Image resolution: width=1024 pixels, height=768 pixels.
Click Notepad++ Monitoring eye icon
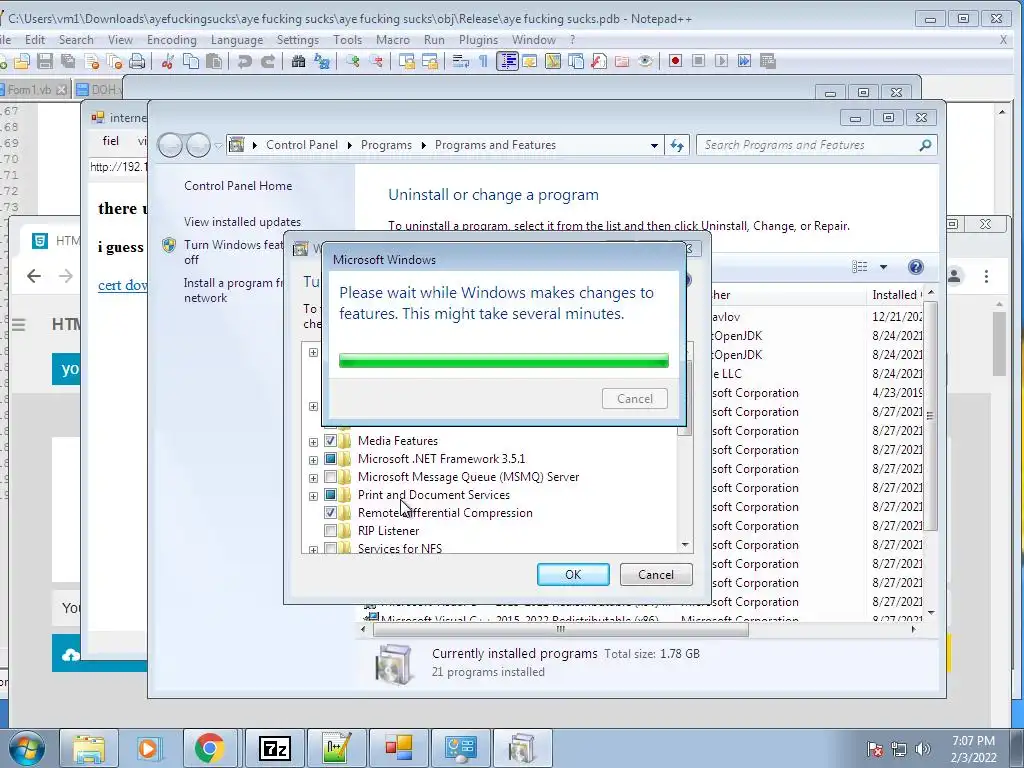pos(645,61)
